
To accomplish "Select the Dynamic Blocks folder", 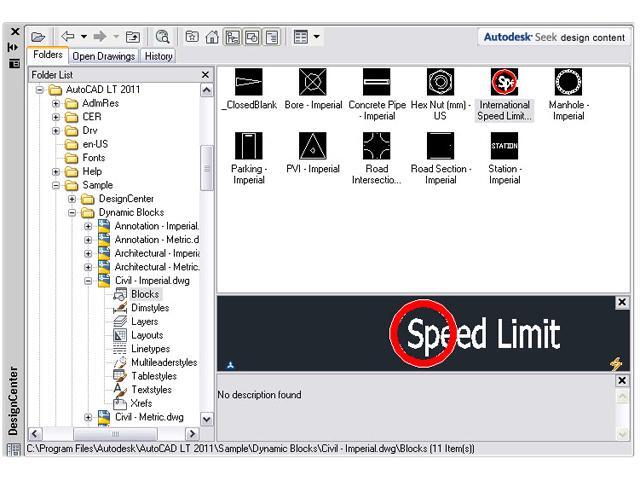I will [x=131, y=212].
